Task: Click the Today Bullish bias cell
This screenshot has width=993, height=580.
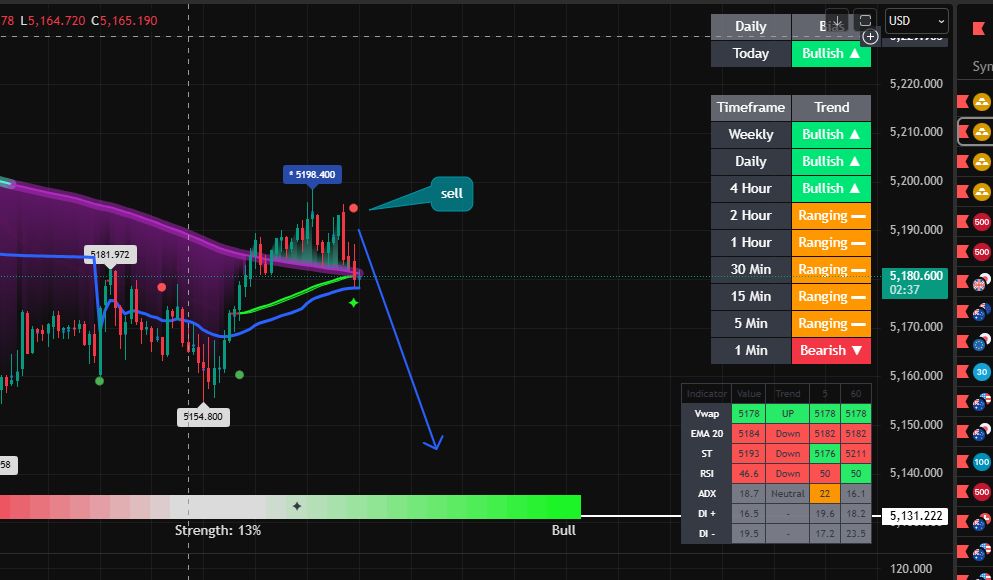Action: point(830,54)
